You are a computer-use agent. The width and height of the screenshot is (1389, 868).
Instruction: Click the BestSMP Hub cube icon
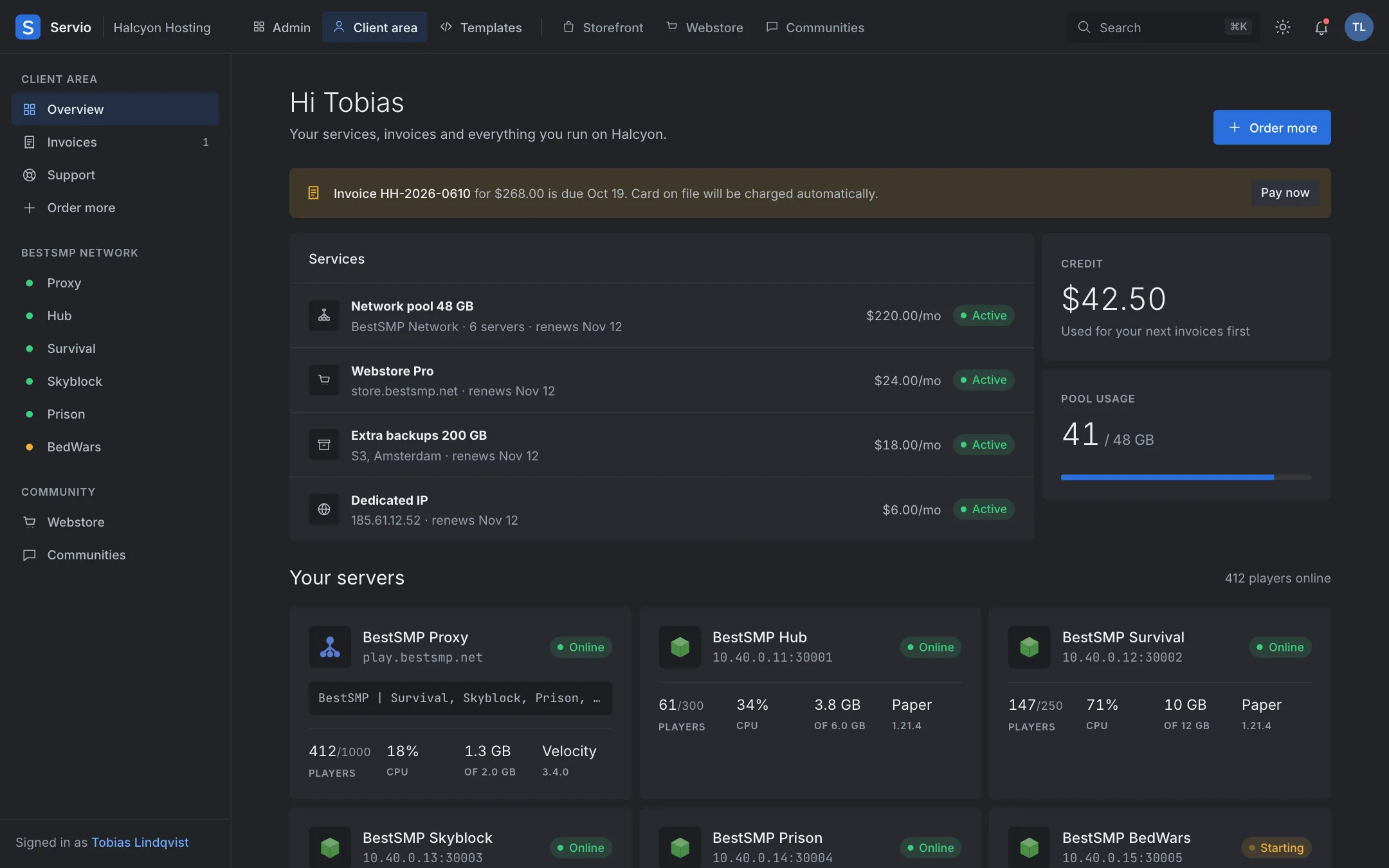[680, 647]
